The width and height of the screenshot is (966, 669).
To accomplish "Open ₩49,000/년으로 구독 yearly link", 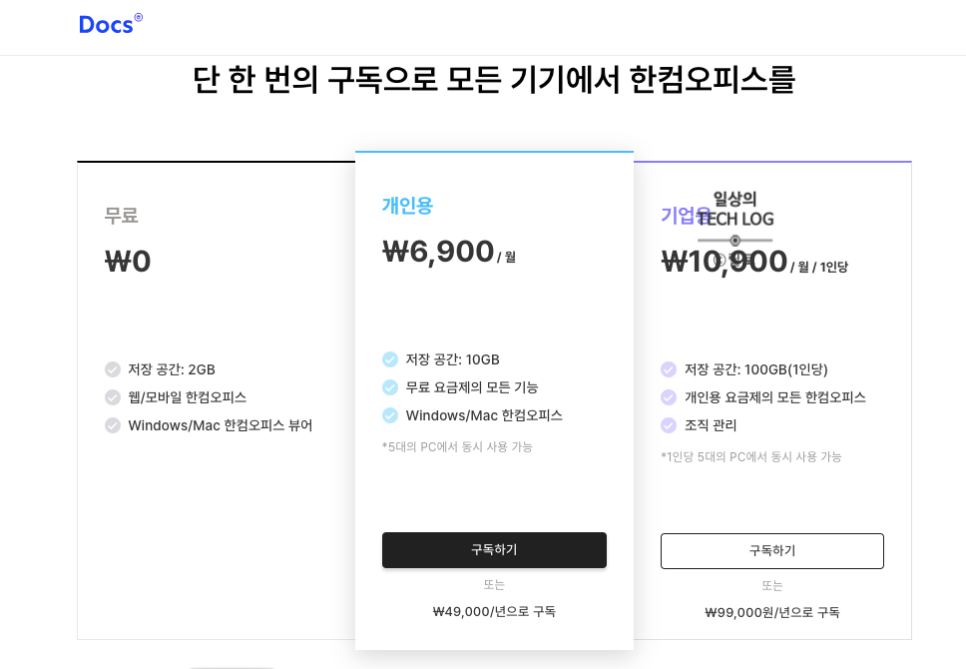I will 494,612.
